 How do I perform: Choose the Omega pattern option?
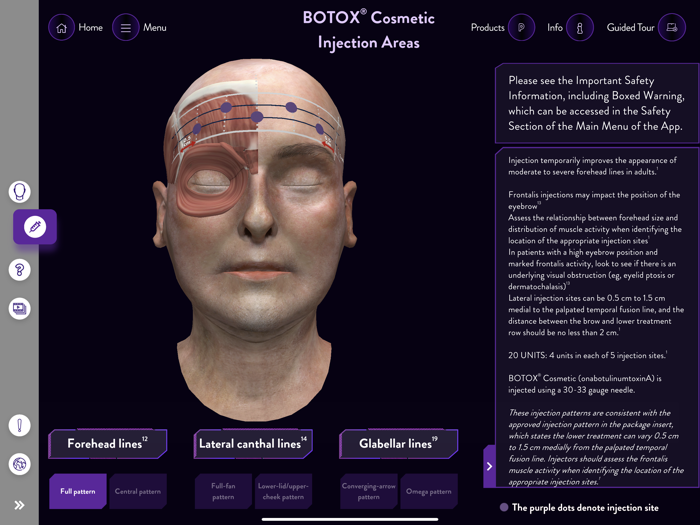tap(429, 492)
